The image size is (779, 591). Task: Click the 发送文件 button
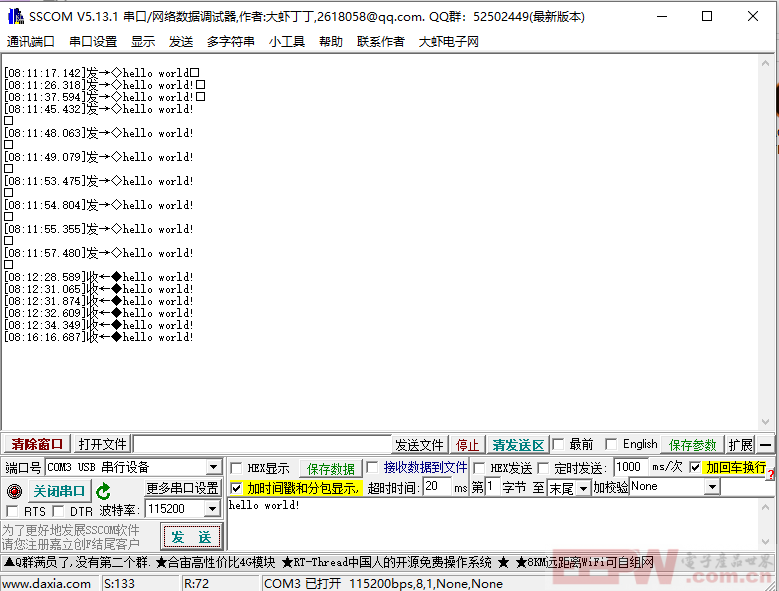tap(419, 445)
